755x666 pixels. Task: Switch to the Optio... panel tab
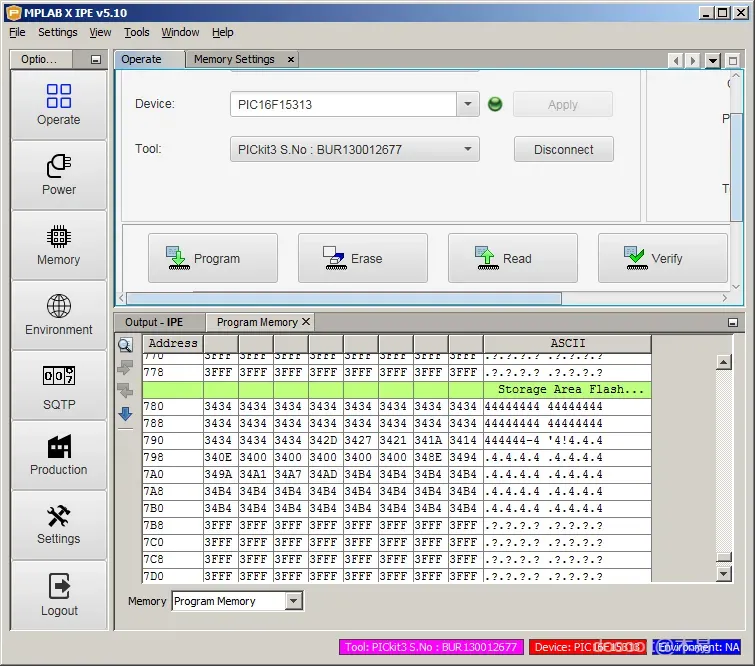39,59
